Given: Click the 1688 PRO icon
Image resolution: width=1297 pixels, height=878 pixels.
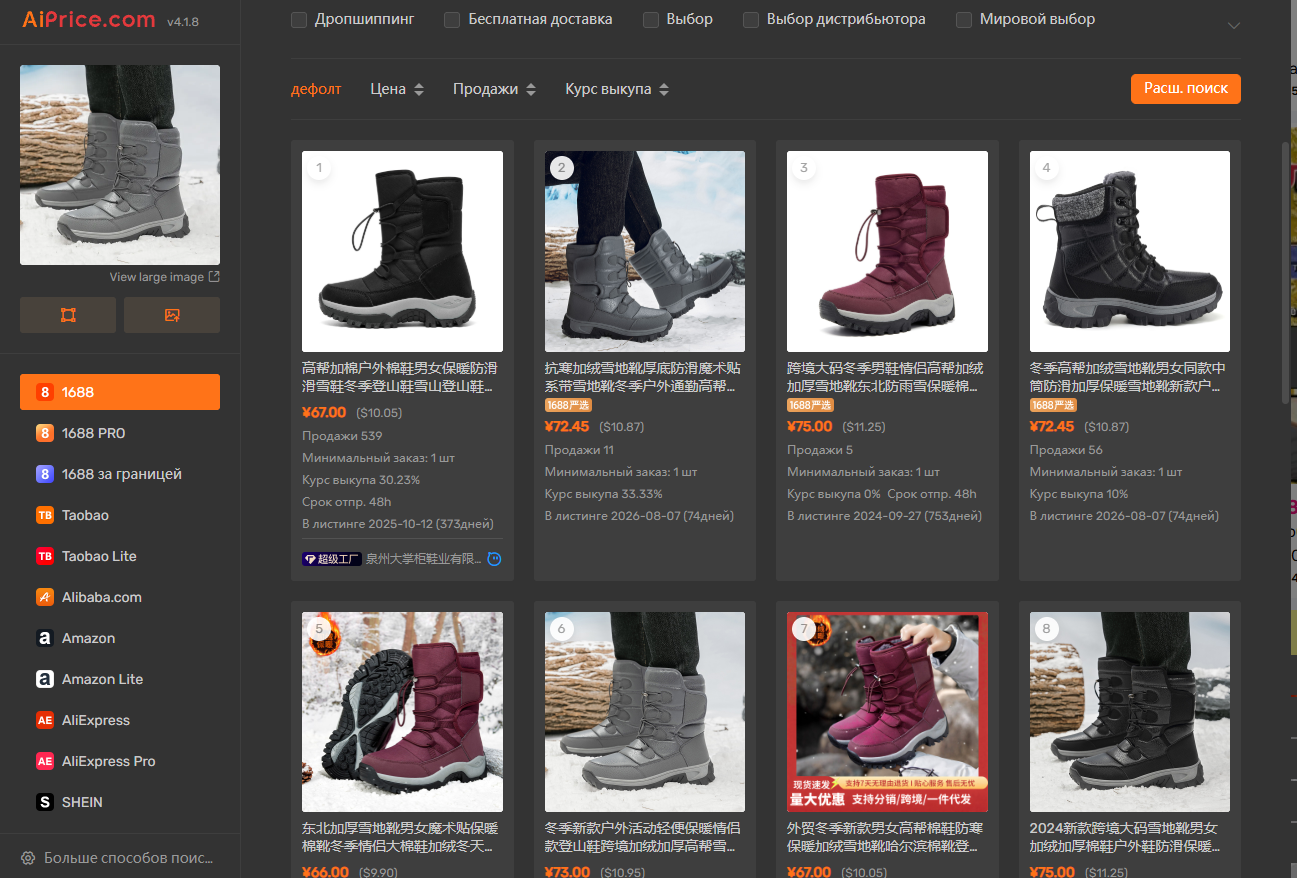Looking at the screenshot, I should click(45, 433).
